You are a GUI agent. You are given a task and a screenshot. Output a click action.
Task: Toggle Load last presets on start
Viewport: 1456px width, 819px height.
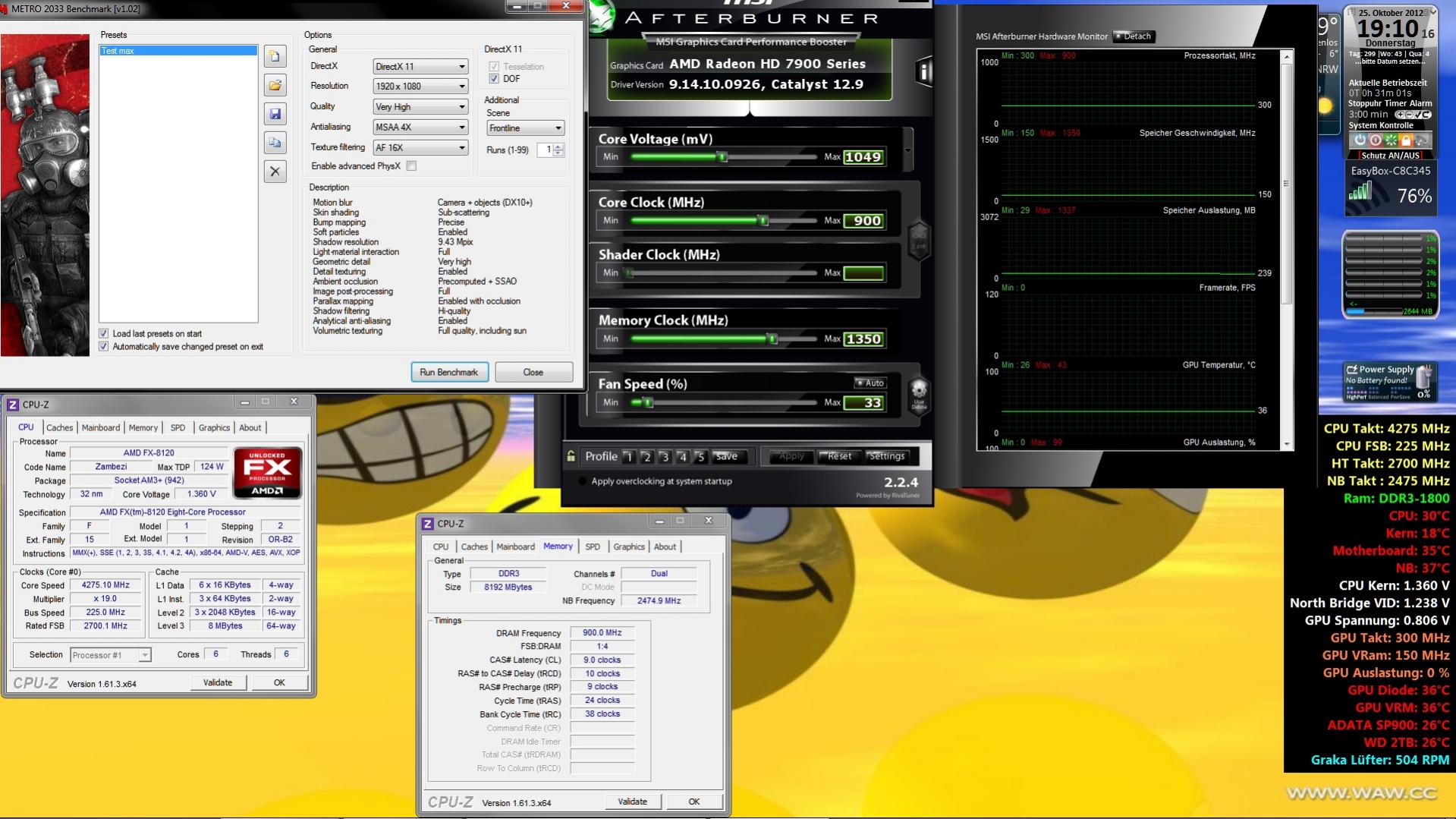point(104,333)
